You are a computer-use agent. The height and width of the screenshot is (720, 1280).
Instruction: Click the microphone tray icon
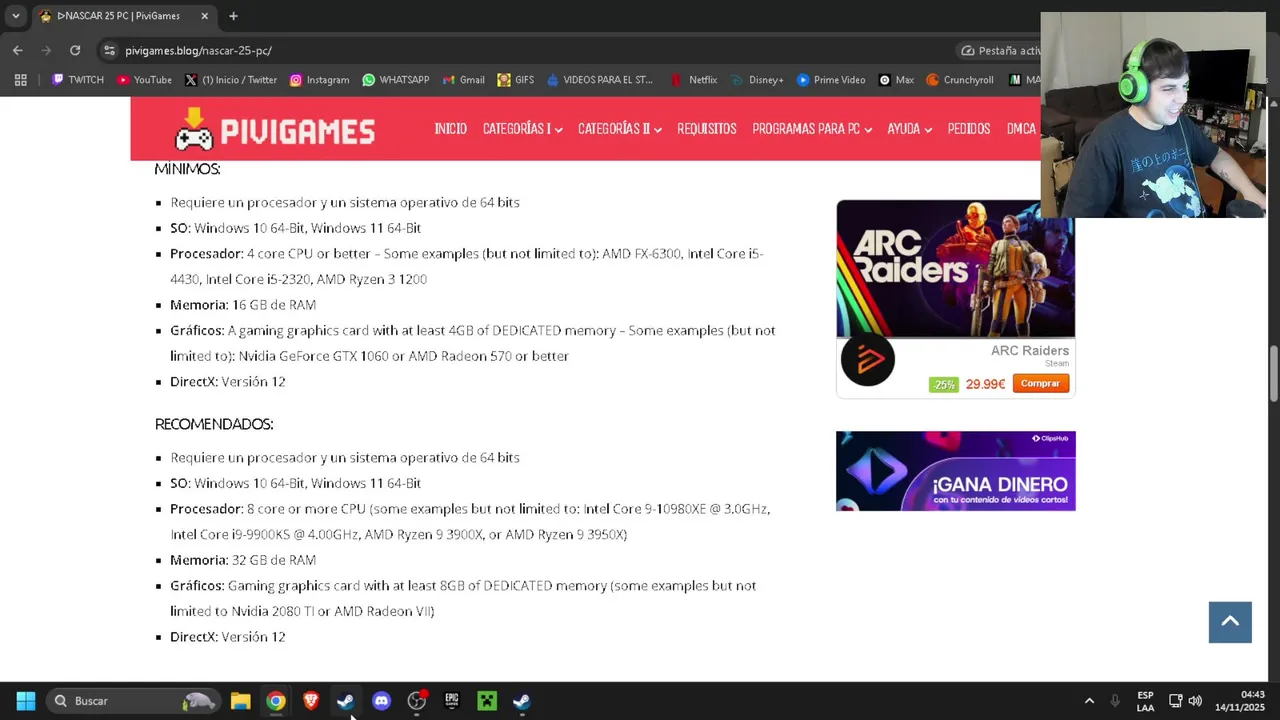pyautogui.click(x=1115, y=701)
